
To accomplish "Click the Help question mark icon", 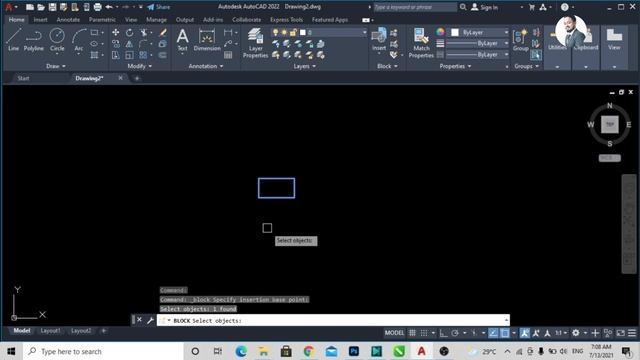I will tap(564, 7).
